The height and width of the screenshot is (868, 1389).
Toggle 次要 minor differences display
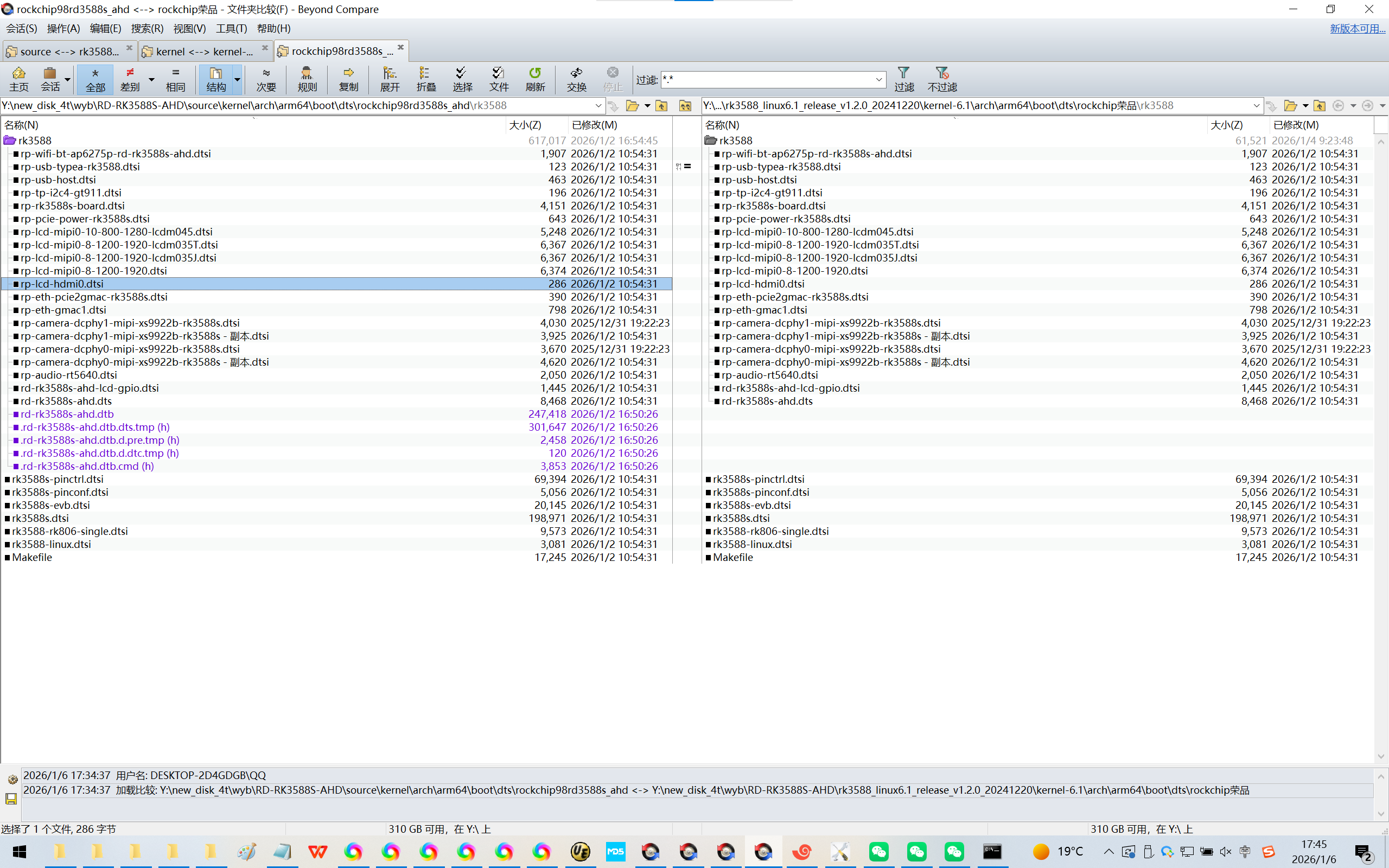[266, 79]
